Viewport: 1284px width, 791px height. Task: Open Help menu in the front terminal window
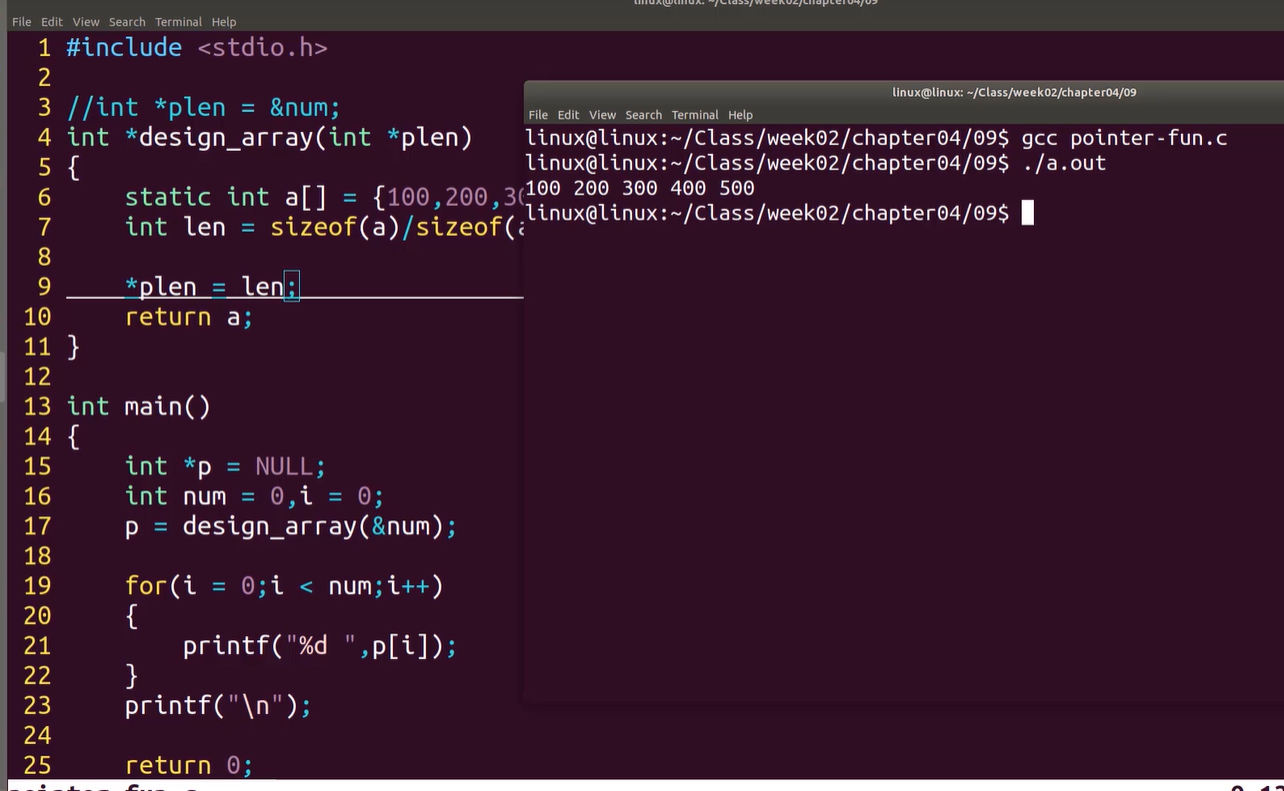click(x=740, y=115)
